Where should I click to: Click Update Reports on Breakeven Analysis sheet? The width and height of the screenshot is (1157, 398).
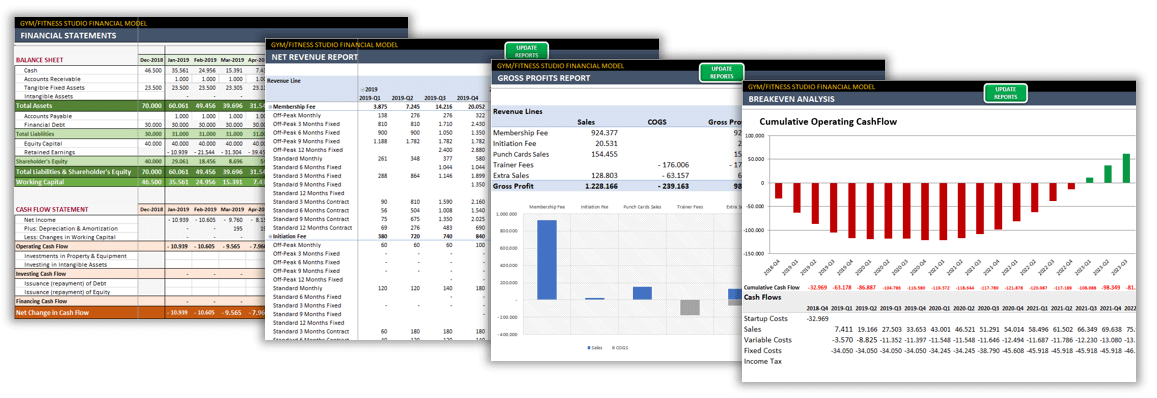click(x=1005, y=92)
